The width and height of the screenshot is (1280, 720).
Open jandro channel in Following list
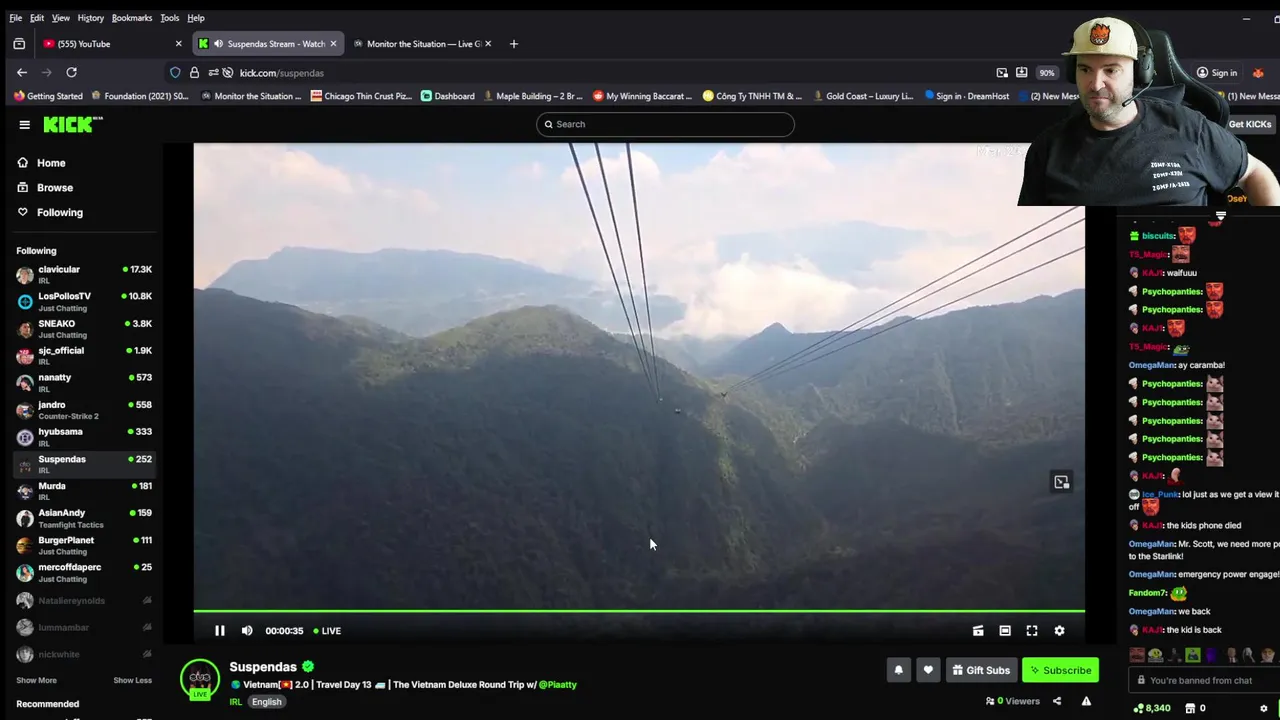84,410
